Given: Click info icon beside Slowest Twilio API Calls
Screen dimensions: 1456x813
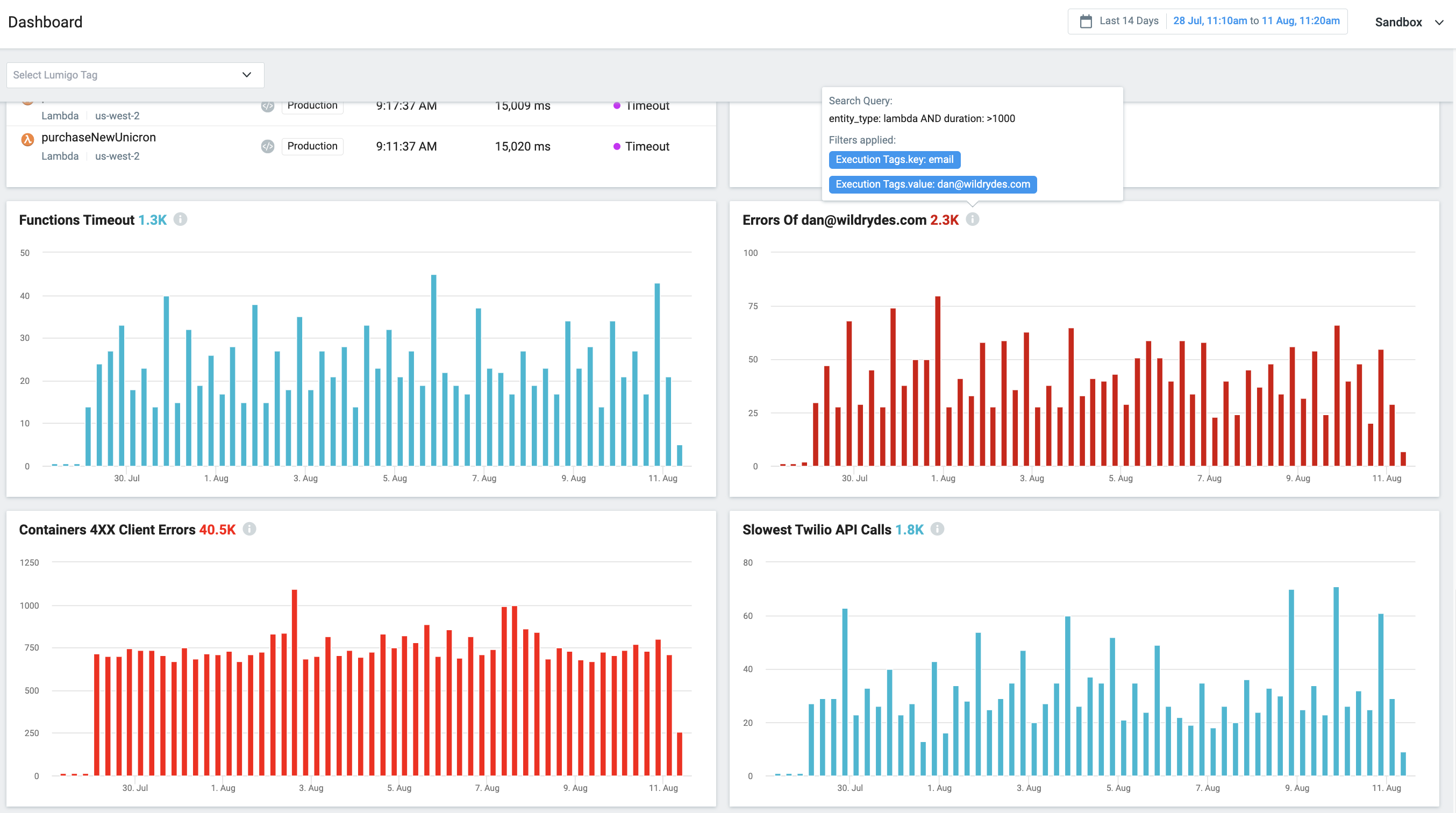Looking at the screenshot, I should [937, 529].
